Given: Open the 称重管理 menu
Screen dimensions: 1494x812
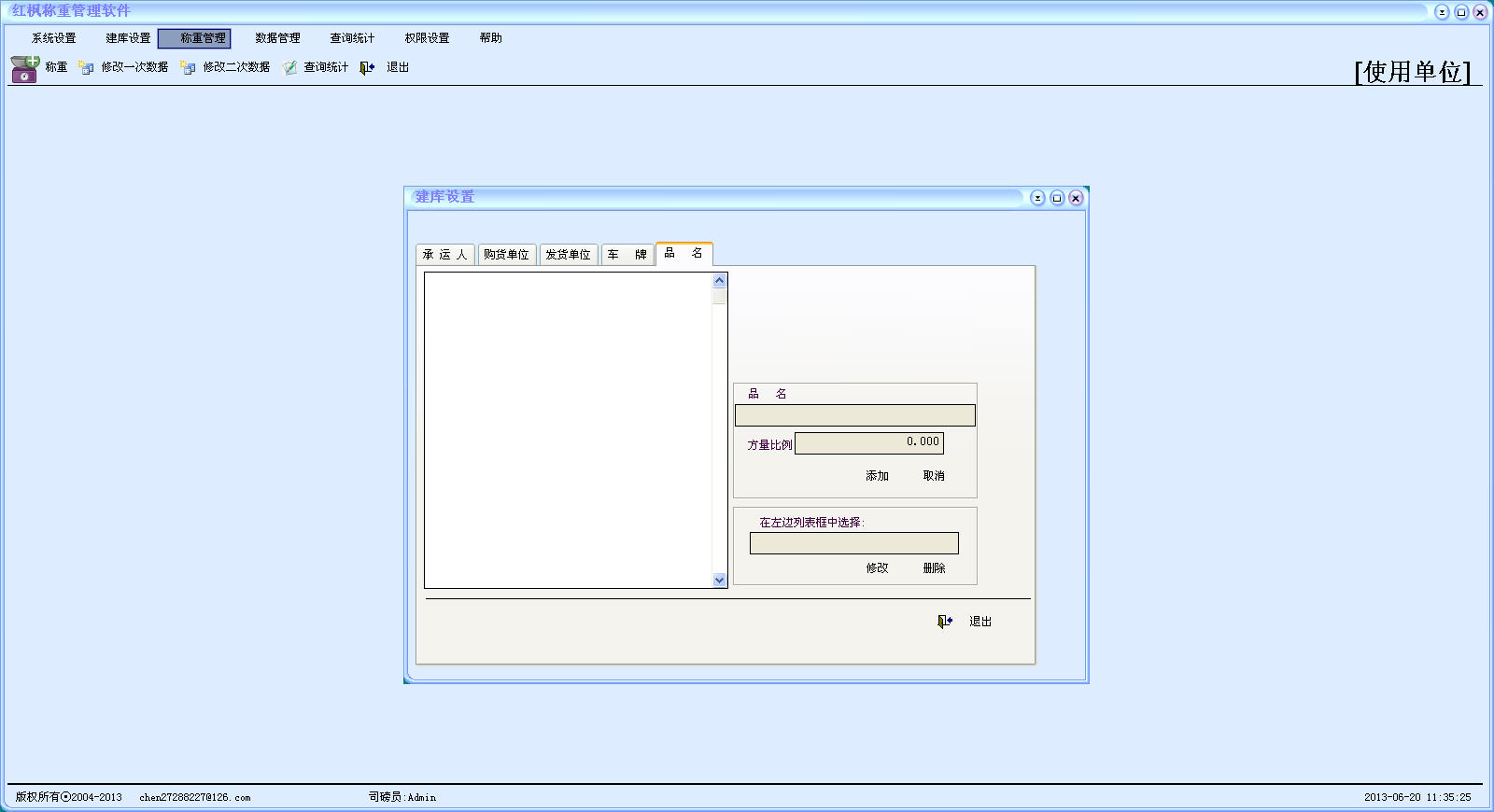Looking at the screenshot, I should tap(194, 38).
